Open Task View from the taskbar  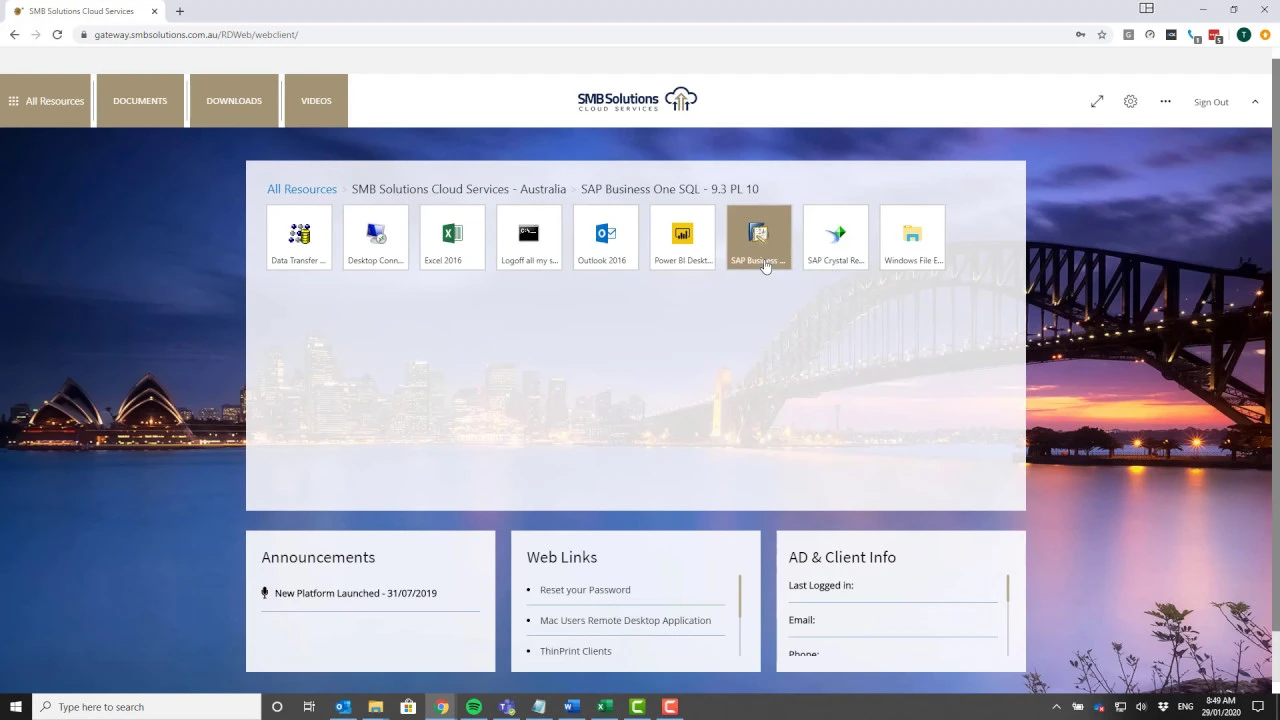pos(309,707)
